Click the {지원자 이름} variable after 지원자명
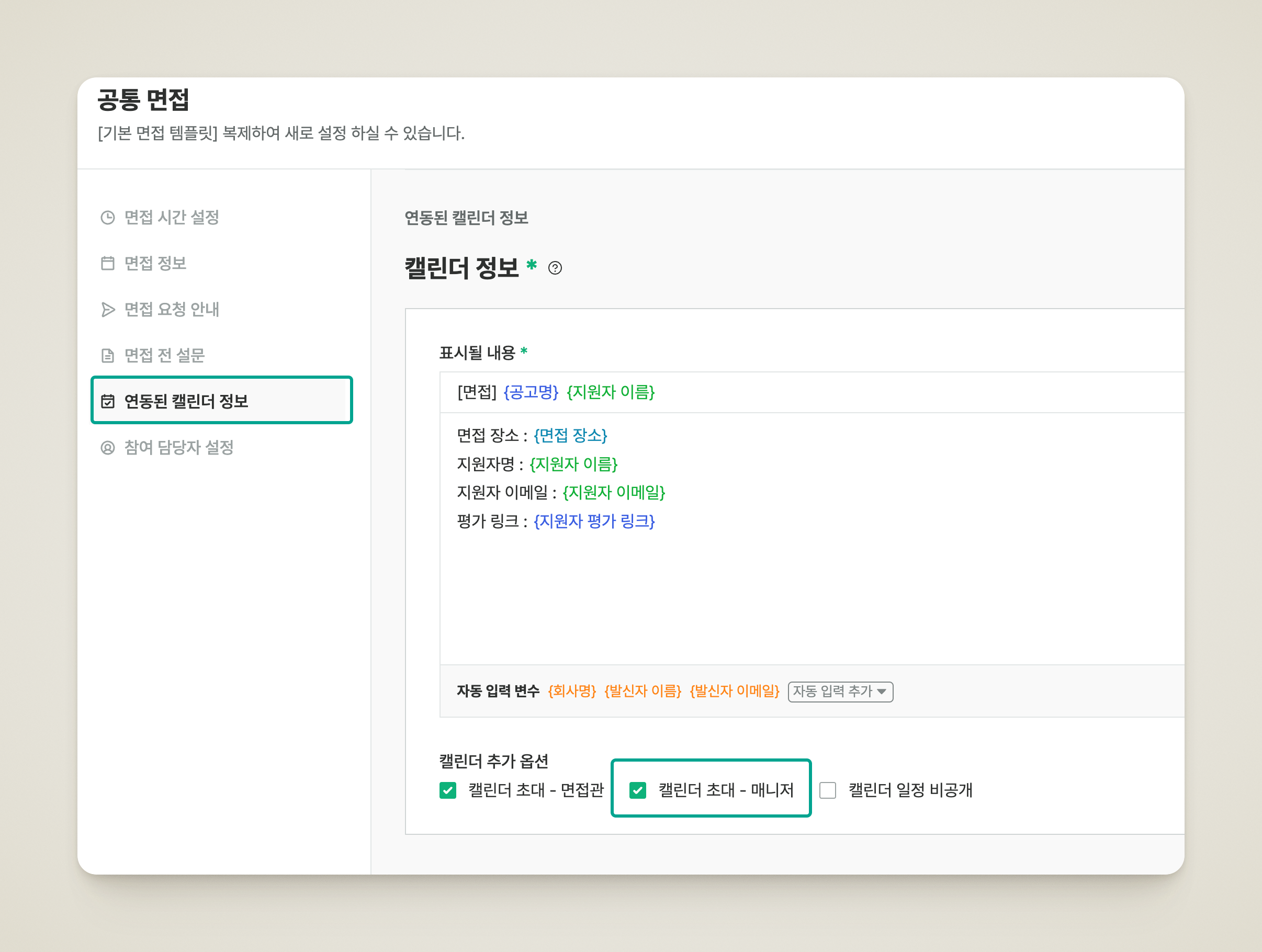This screenshot has height=952, width=1262. (x=573, y=464)
